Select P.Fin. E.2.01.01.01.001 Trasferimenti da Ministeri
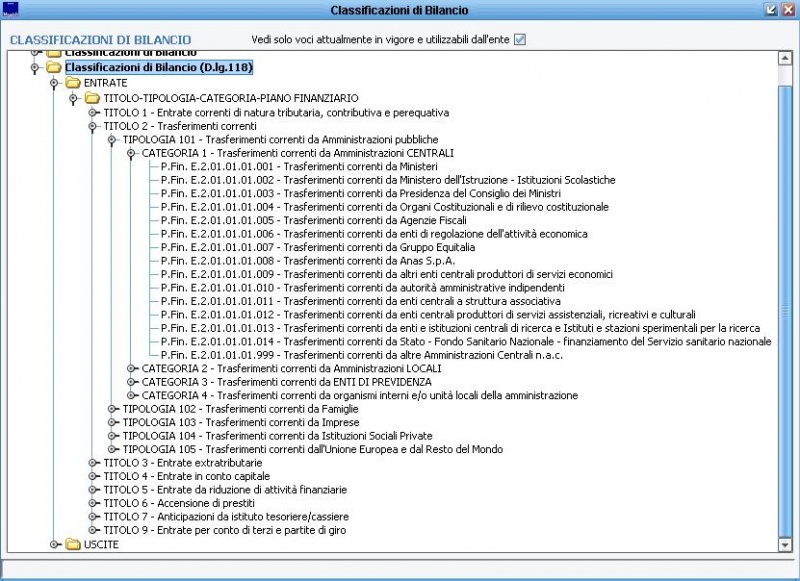Screen dimensions: 800x581 (x=299, y=166)
